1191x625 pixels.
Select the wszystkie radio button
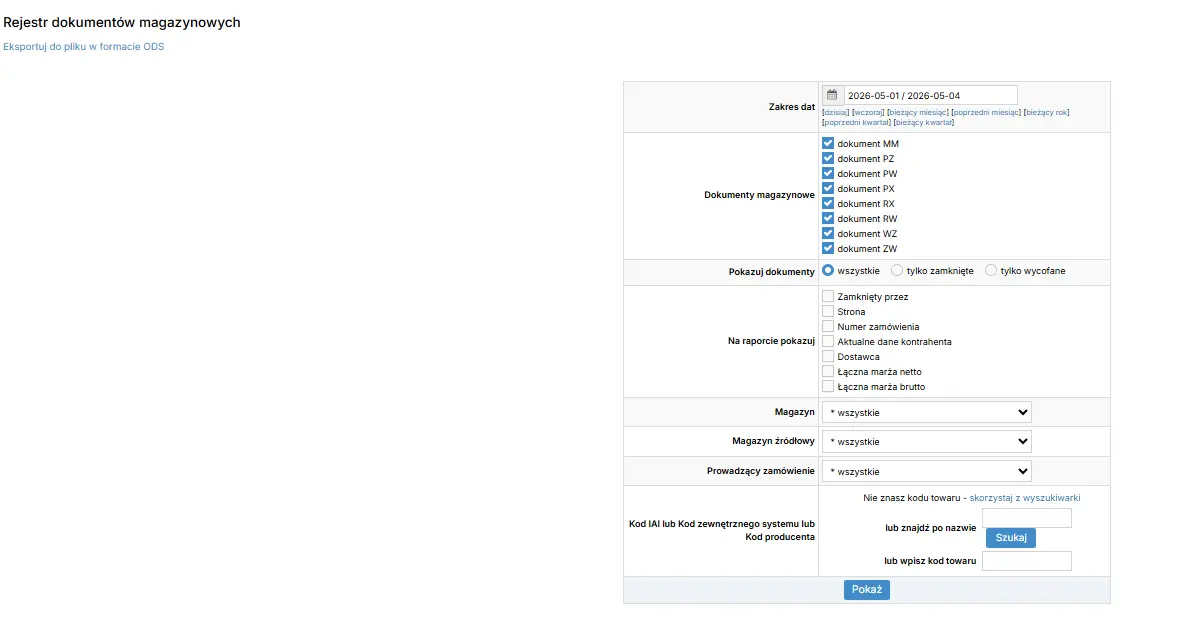pos(828,270)
